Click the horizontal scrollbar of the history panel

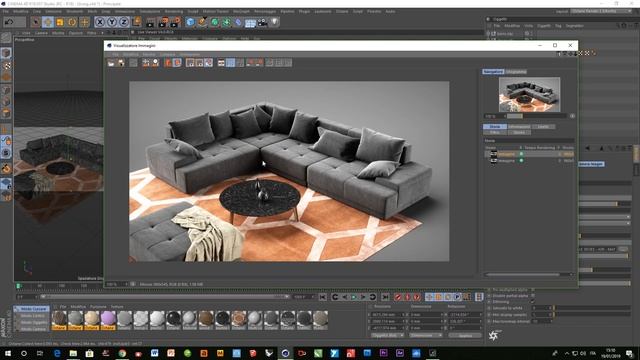522,274
